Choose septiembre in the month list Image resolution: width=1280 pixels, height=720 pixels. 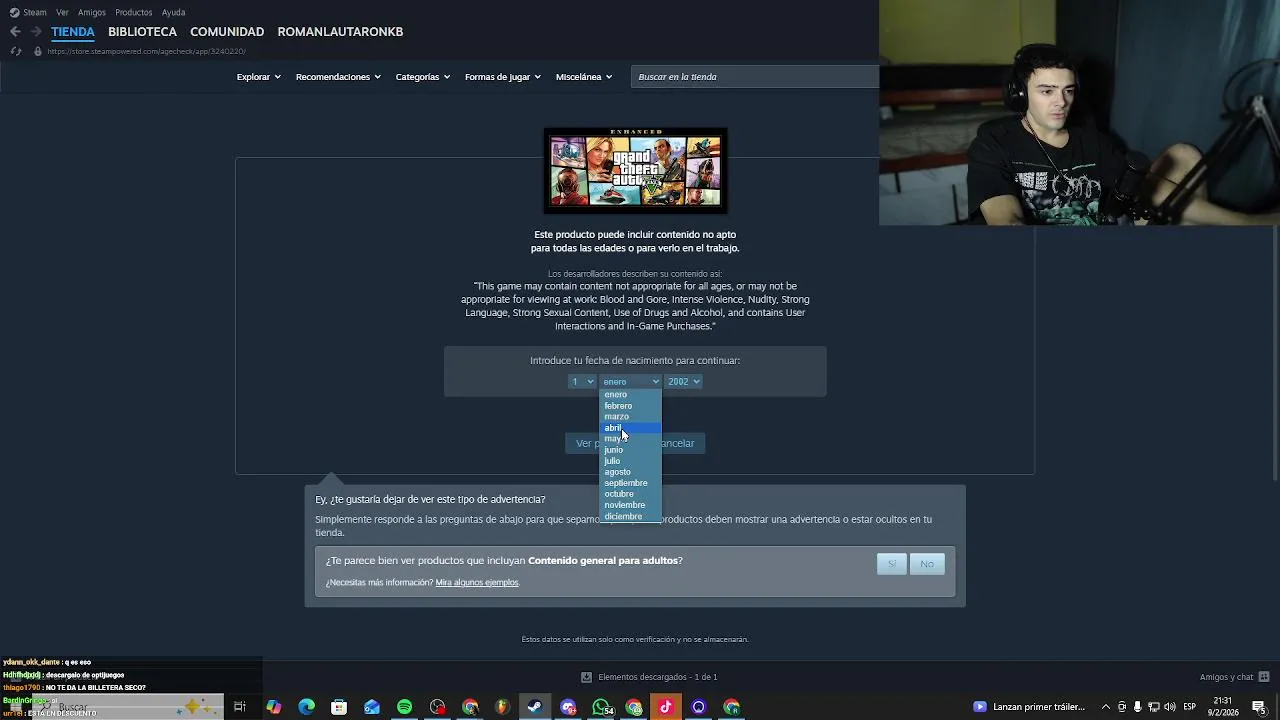coord(630,483)
